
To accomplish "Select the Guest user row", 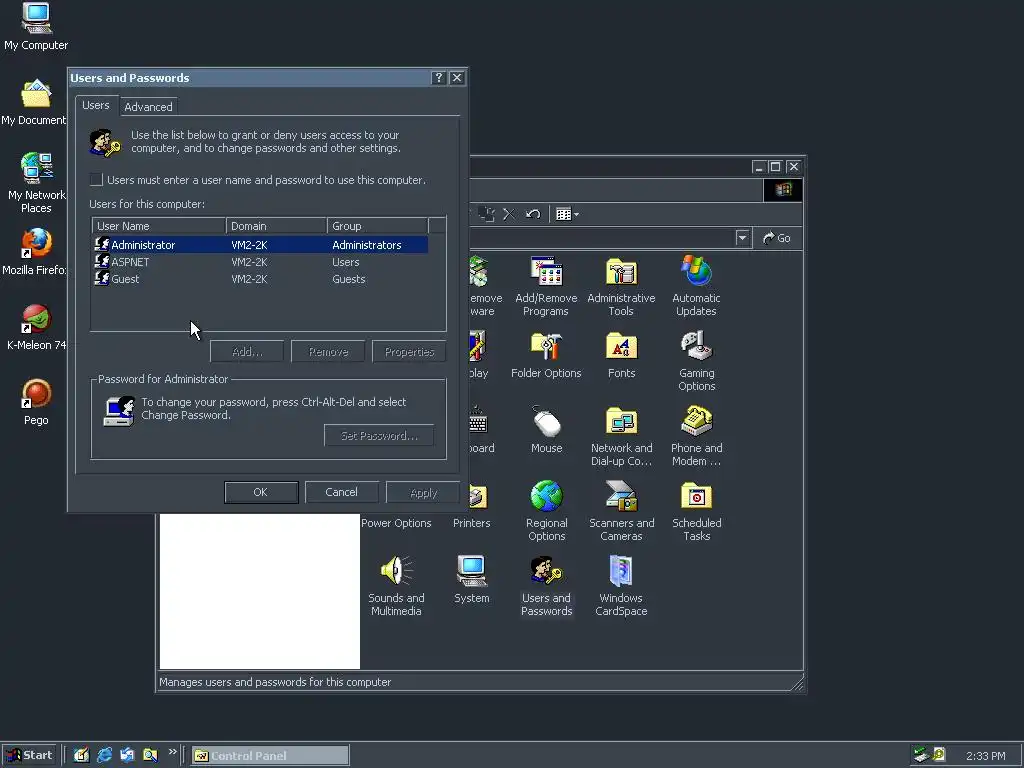I will coord(260,279).
